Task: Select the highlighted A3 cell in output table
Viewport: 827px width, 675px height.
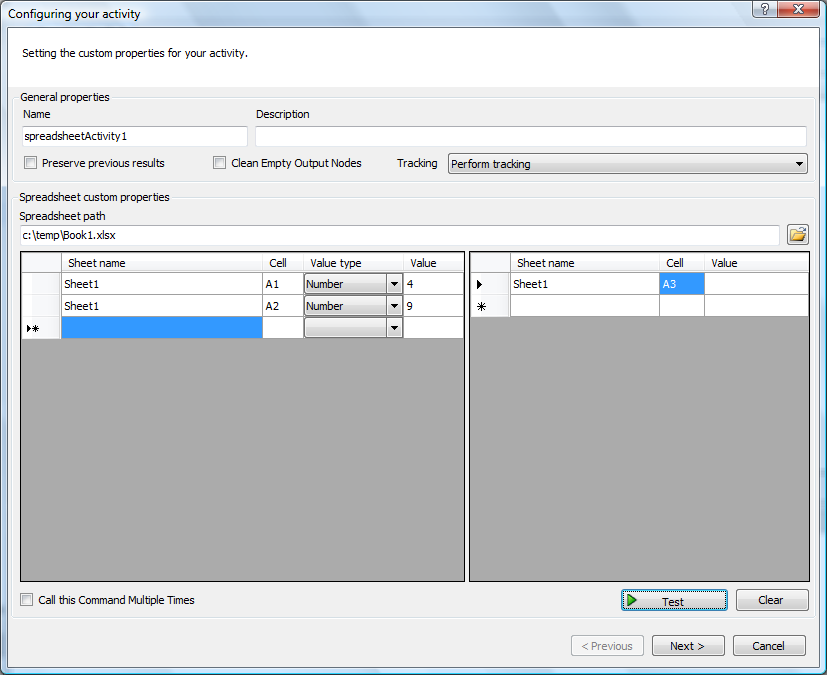Action: (682, 284)
